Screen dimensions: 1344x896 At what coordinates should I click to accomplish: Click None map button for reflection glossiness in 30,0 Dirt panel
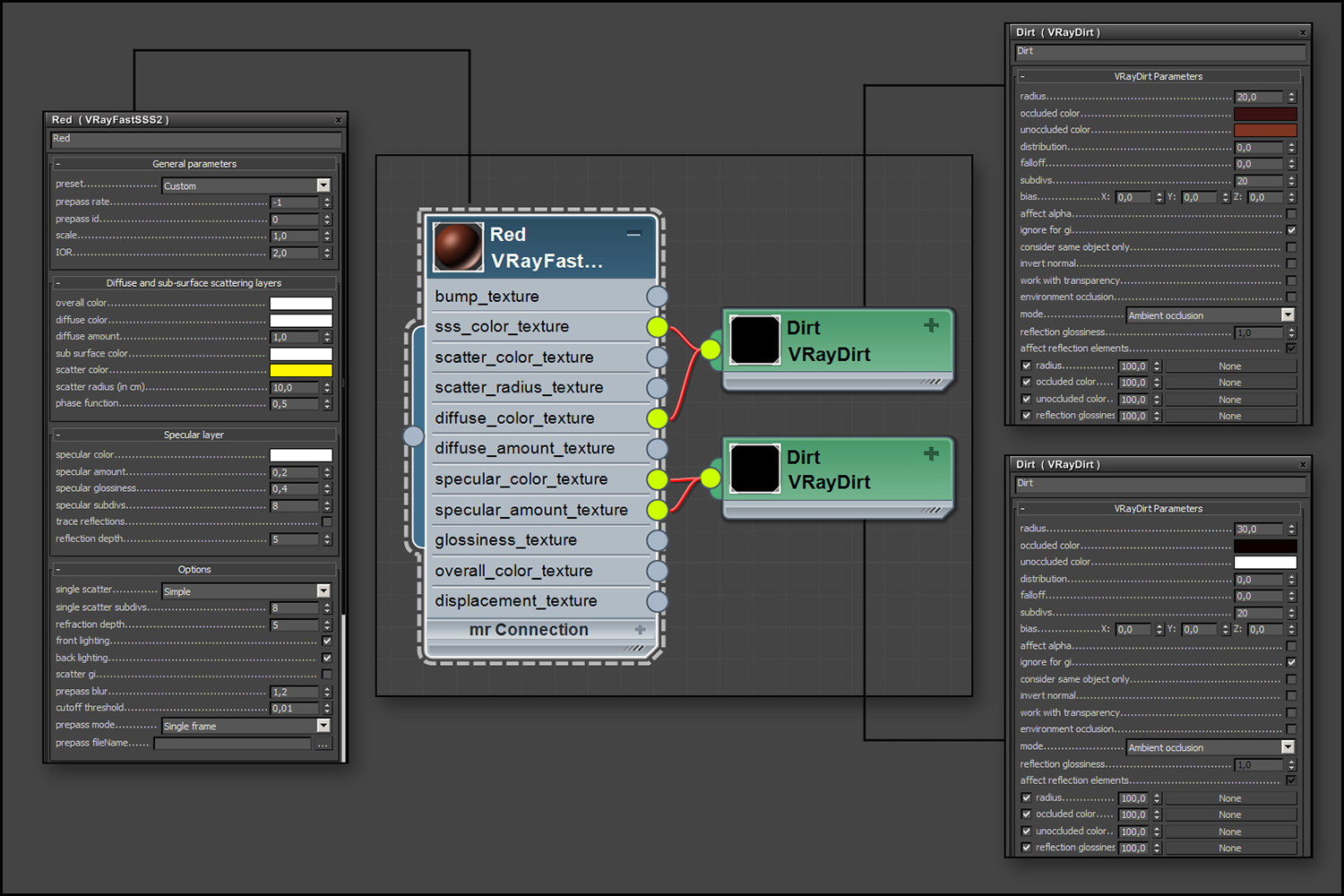1230,848
